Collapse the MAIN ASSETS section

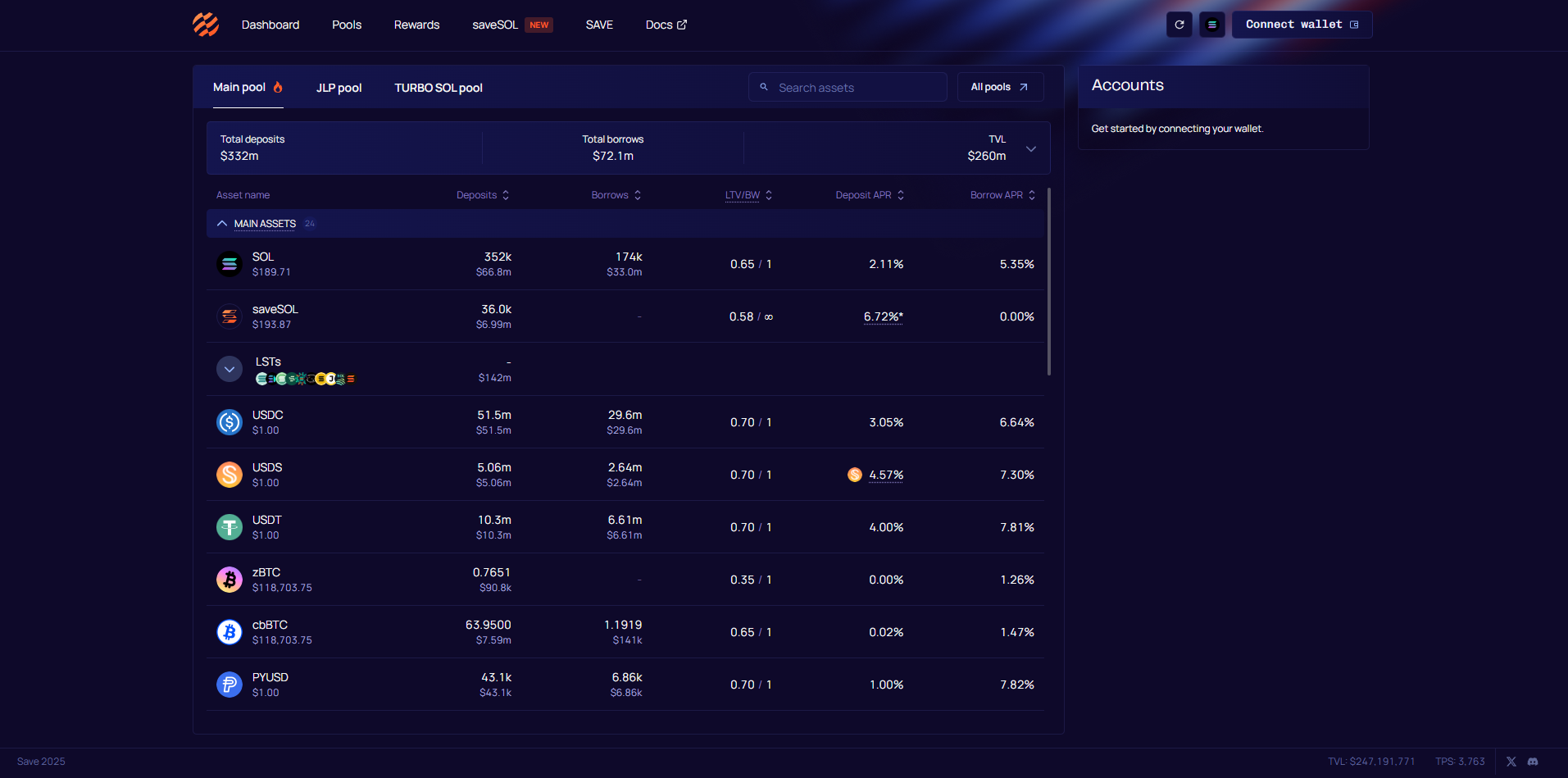click(x=222, y=223)
